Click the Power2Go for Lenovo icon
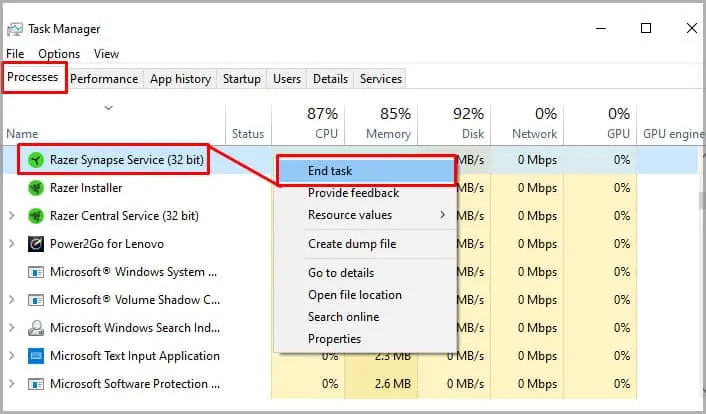This screenshot has height=414, width=706. point(36,244)
